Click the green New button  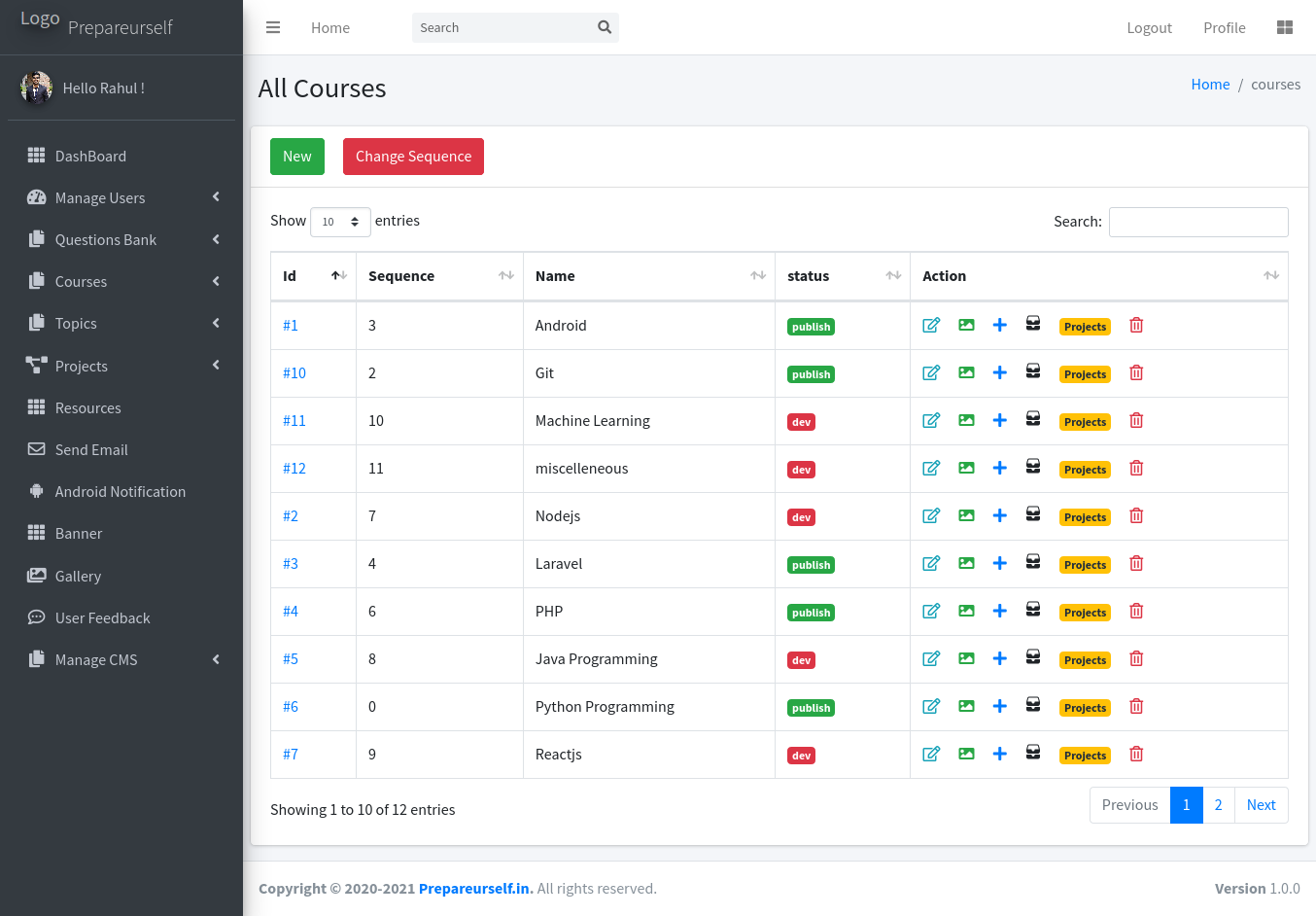coord(296,156)
